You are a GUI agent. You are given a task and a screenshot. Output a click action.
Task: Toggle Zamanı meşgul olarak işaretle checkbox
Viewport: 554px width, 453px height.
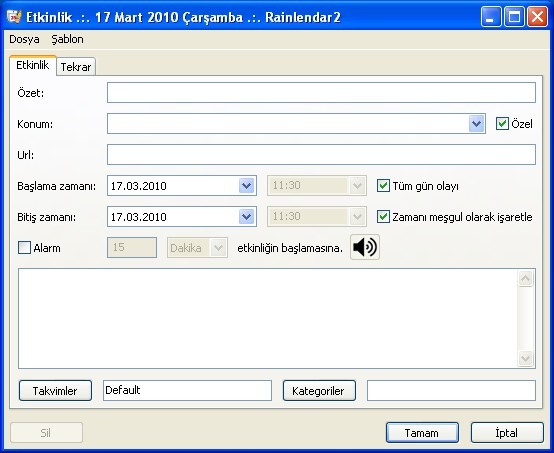click(383, 217)
